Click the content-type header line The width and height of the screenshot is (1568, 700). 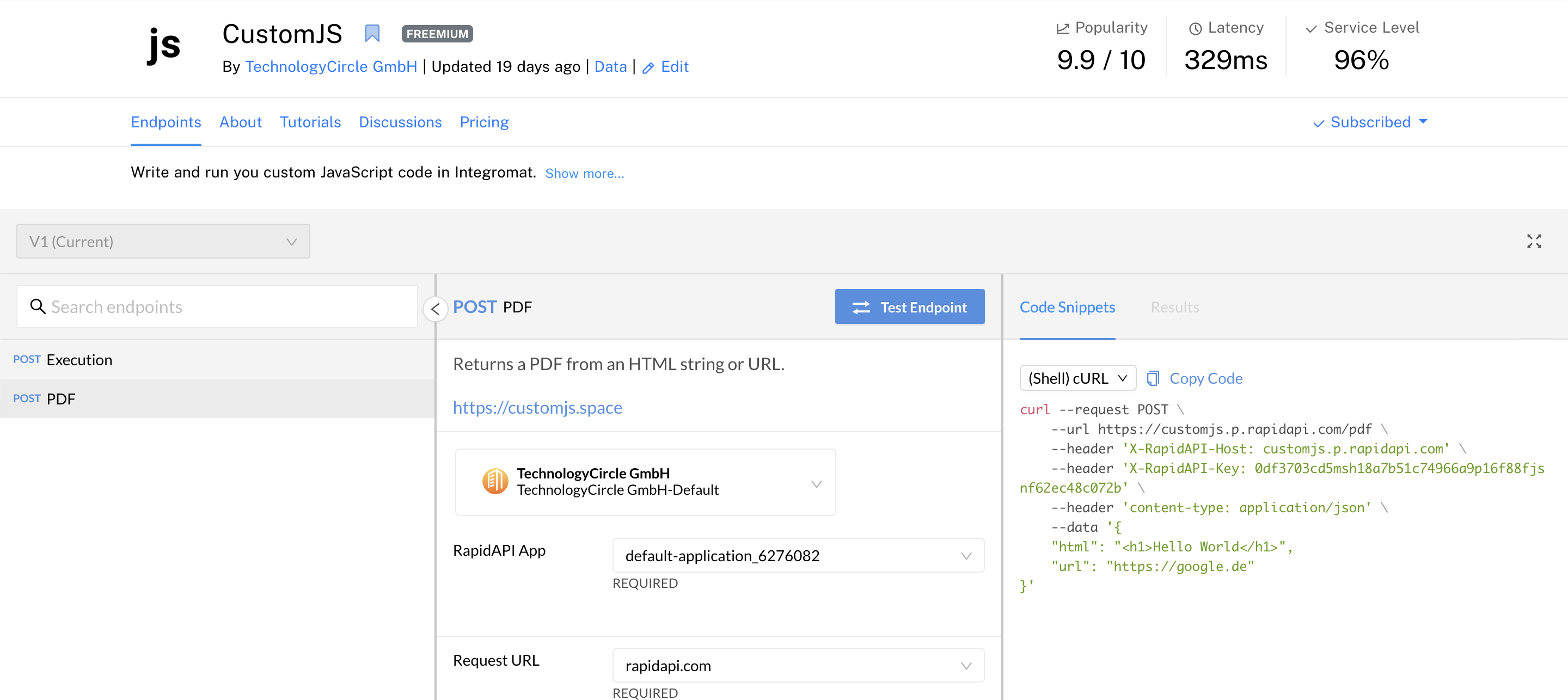point(1219,508)
